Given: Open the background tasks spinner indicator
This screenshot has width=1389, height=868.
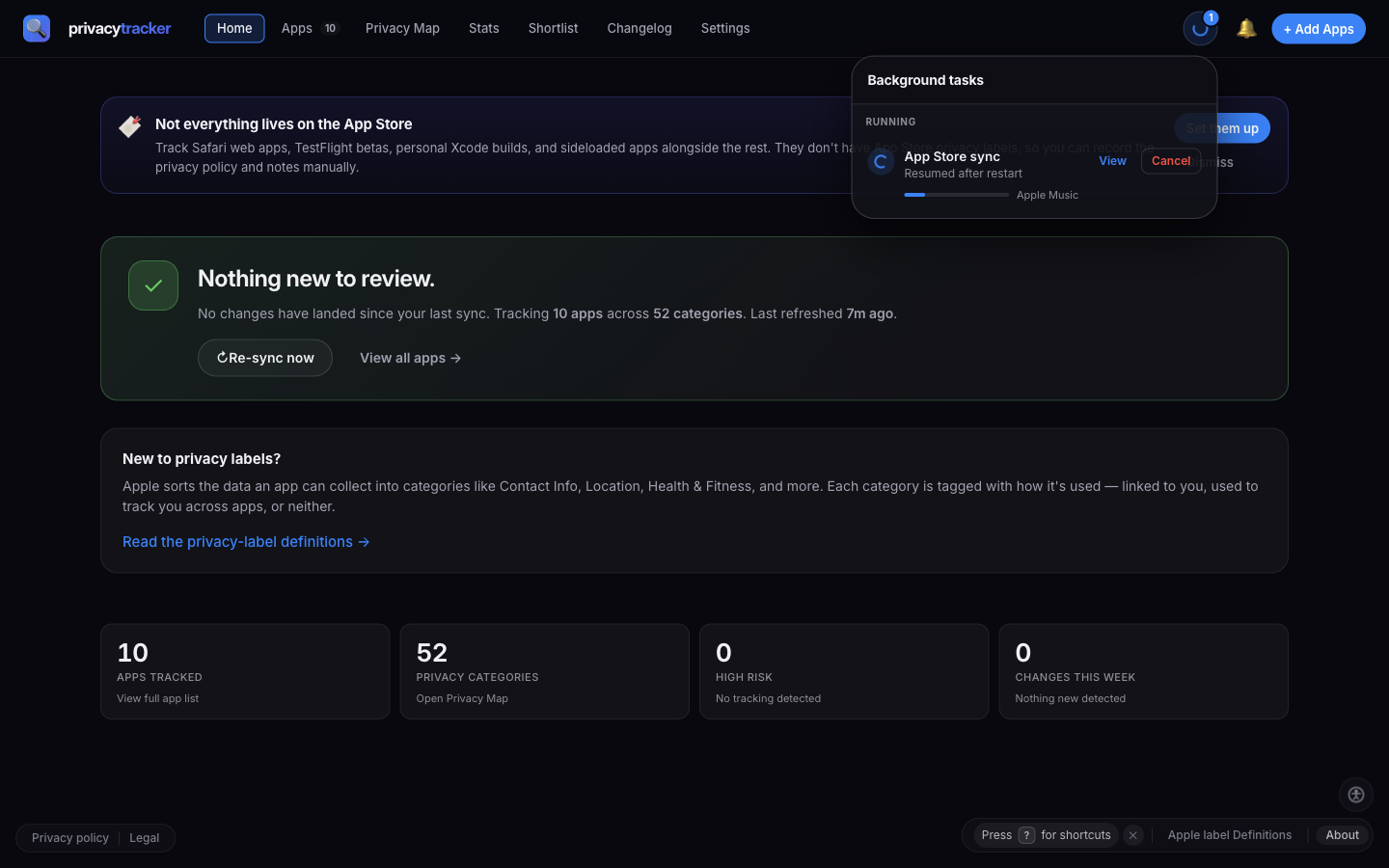Looking at the screenshot, I should coord(1200,29).
